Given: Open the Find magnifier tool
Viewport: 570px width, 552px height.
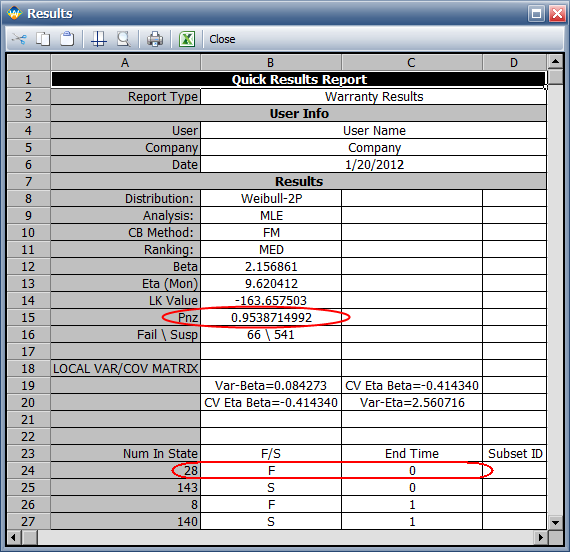Looking at the screenshot, I should click(123, 39).
